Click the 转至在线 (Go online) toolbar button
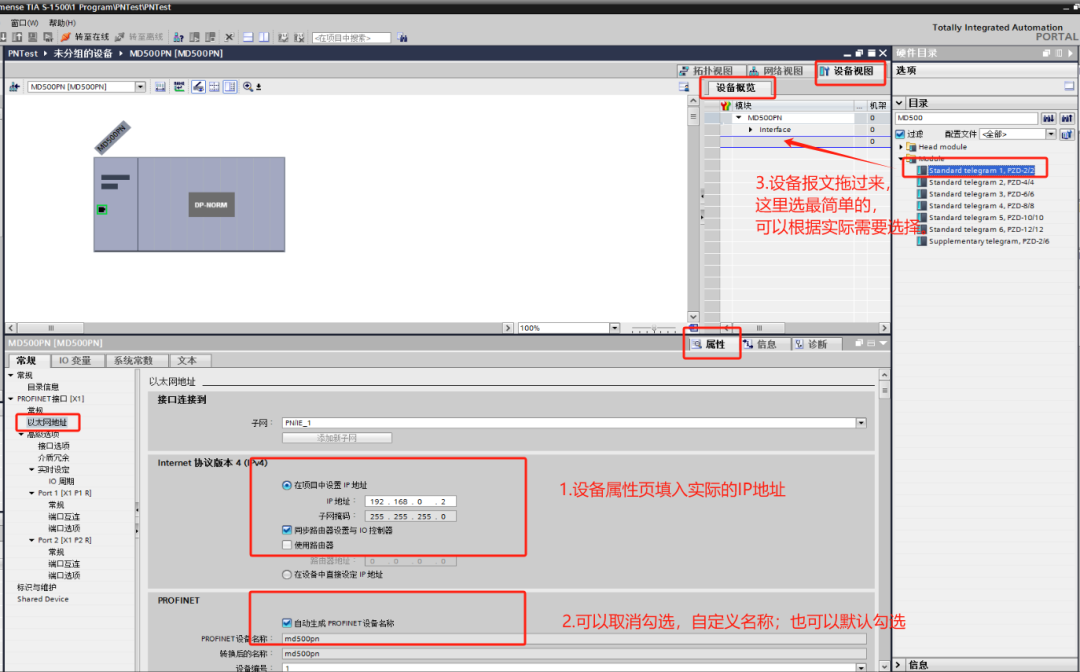The width and height of the screenshot is (1080, 672). [x=85, y=37]
